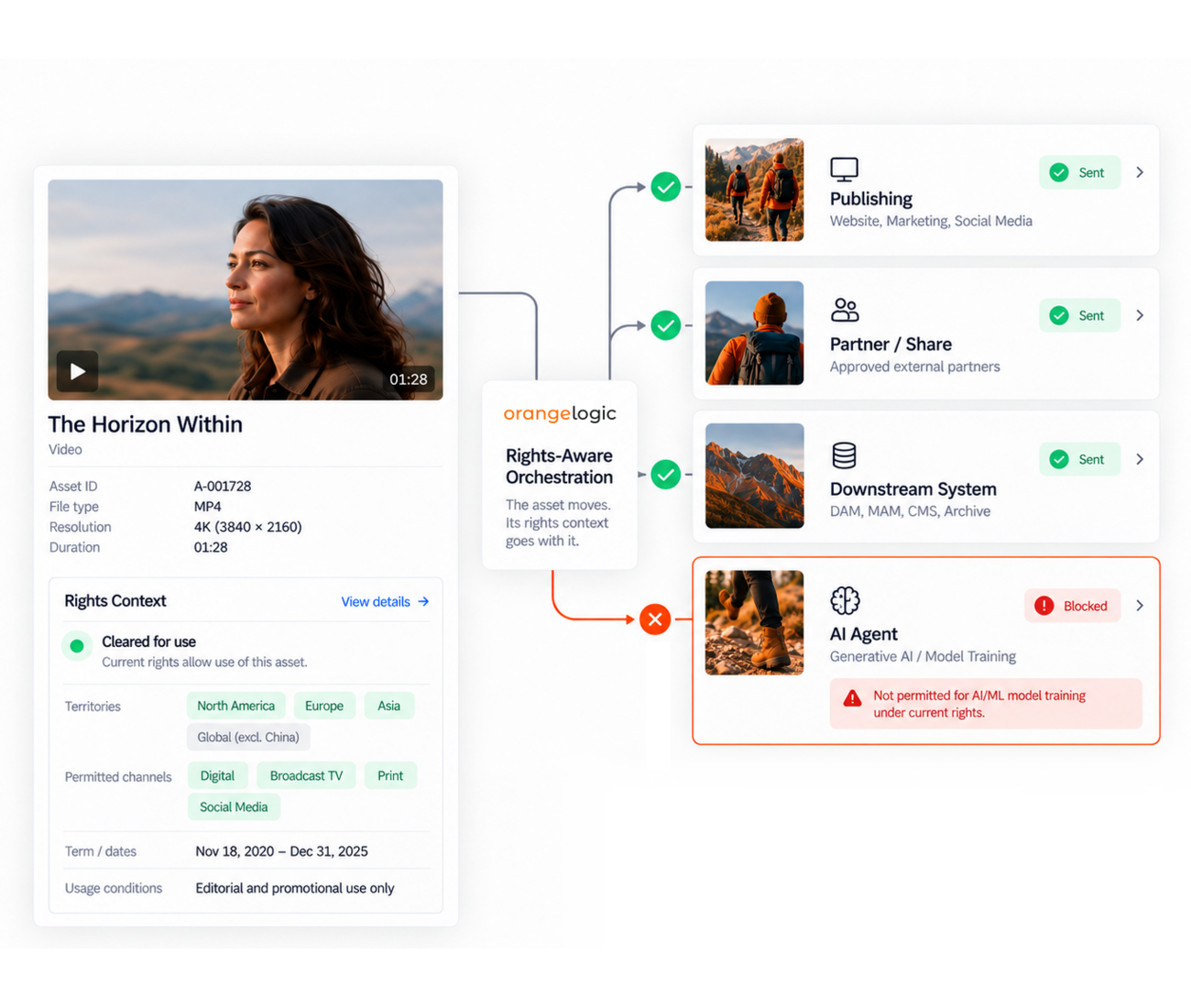This screenshot has height=1008, width=1191.
Task: Select the Asia territory tag
Action: 389,706
